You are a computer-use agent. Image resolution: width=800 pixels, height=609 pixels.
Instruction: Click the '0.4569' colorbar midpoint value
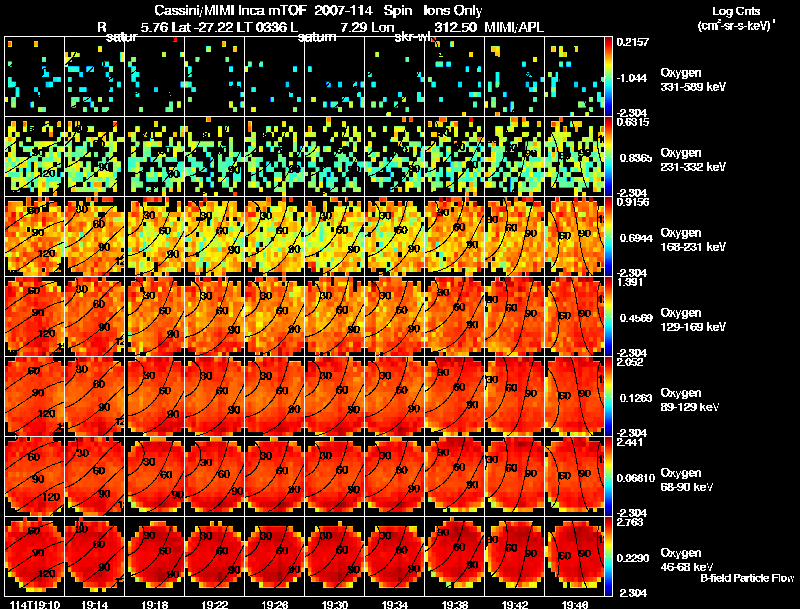point(636,318)
